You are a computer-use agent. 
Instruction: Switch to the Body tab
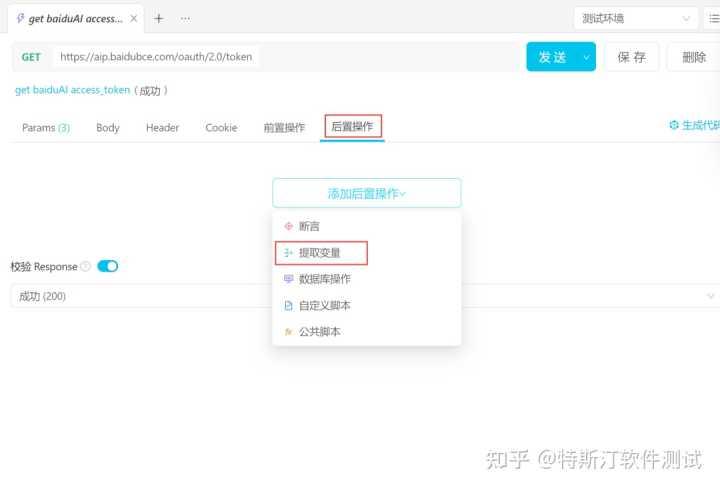pyautogui.click(x=108, y=128)
